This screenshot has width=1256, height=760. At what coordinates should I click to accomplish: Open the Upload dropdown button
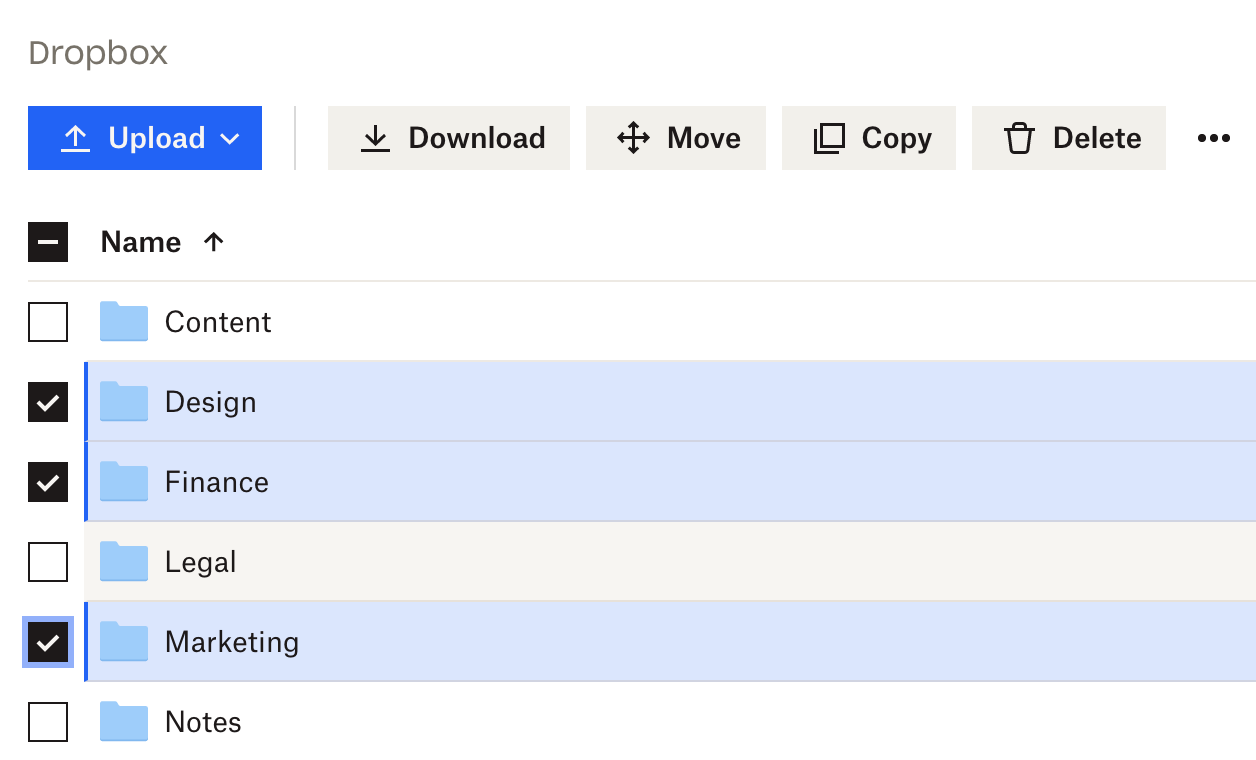click(145, 138)
